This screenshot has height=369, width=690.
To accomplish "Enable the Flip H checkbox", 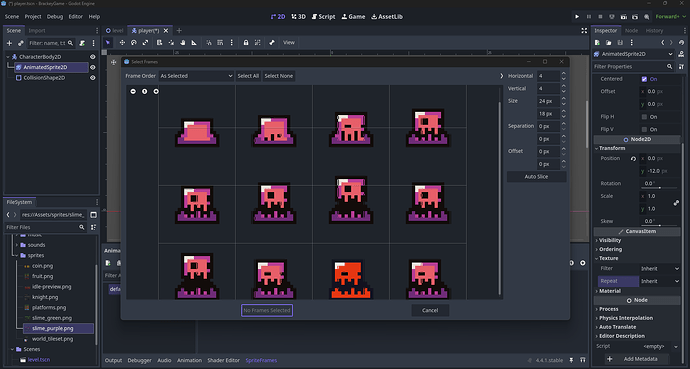I will [x=644, y=117].
